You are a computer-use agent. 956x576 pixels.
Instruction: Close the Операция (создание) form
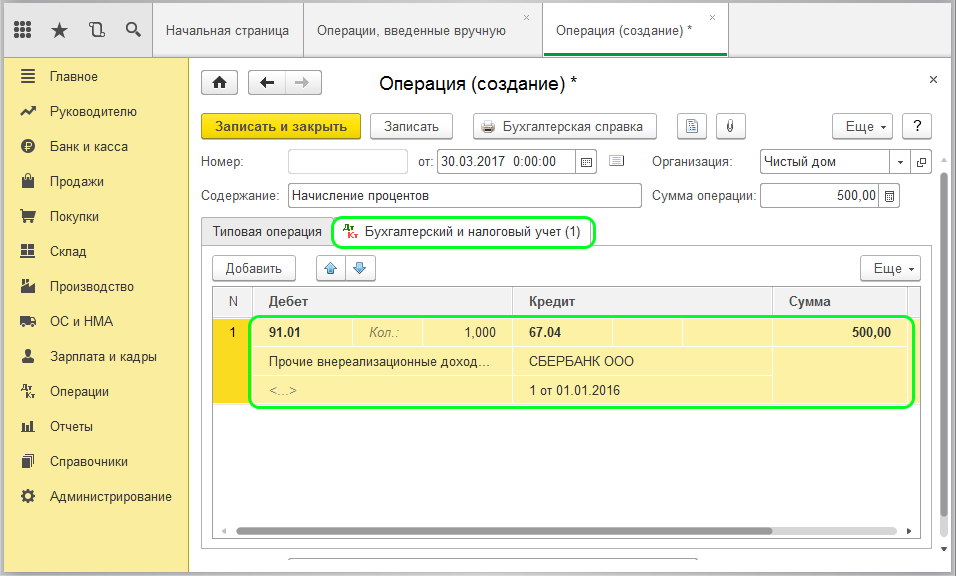(933, 80)
